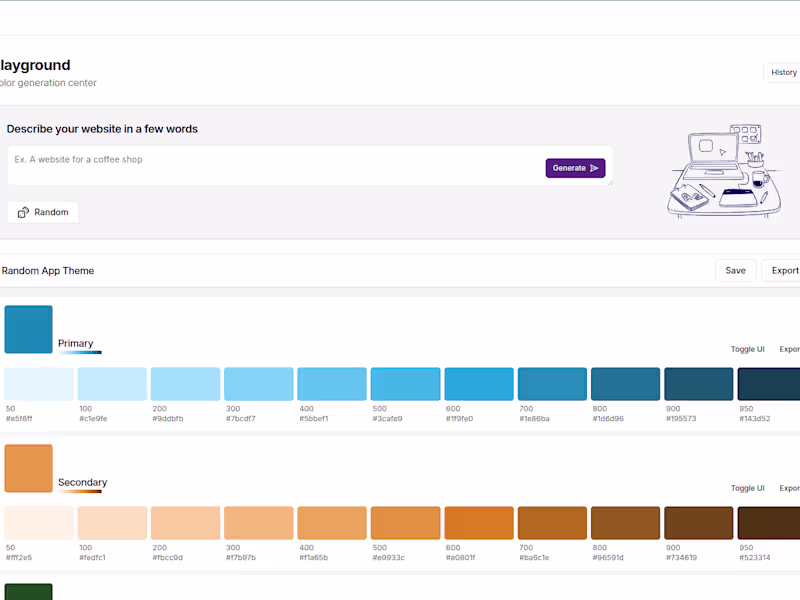Select the large Secondary base color swatch
800x600 pixels.
pos(28,468)
